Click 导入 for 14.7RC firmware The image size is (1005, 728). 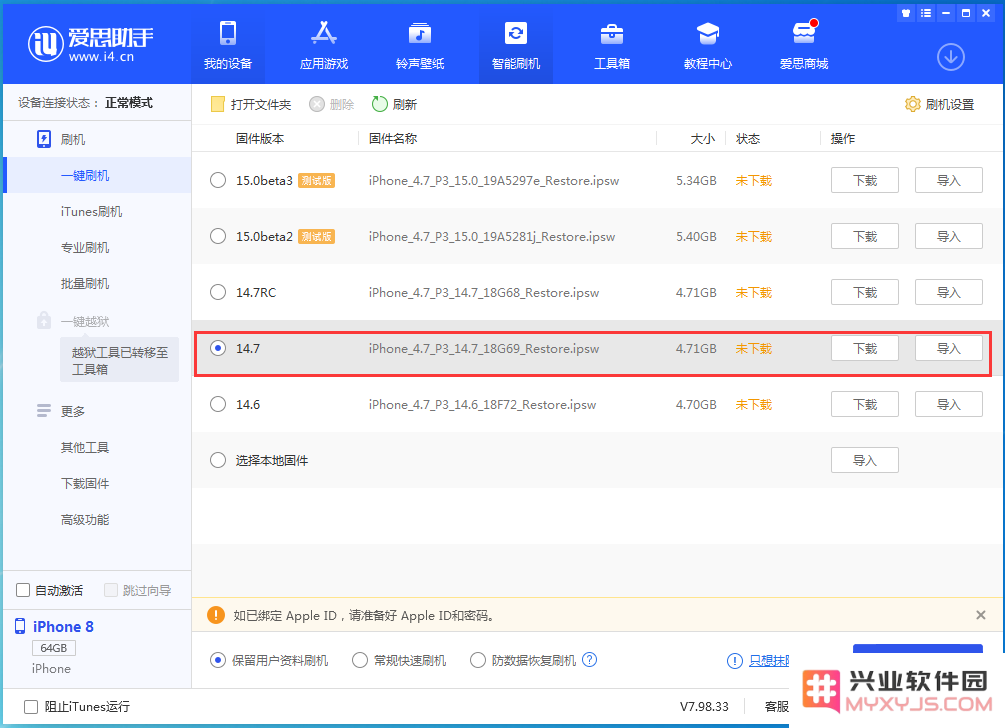point(949,292)
